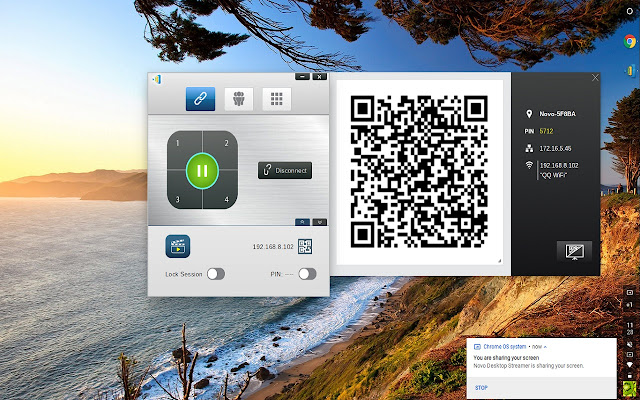Select the "QQ WiFi" network name
Viewport: 640px width, 400px height.
point(553,175)
